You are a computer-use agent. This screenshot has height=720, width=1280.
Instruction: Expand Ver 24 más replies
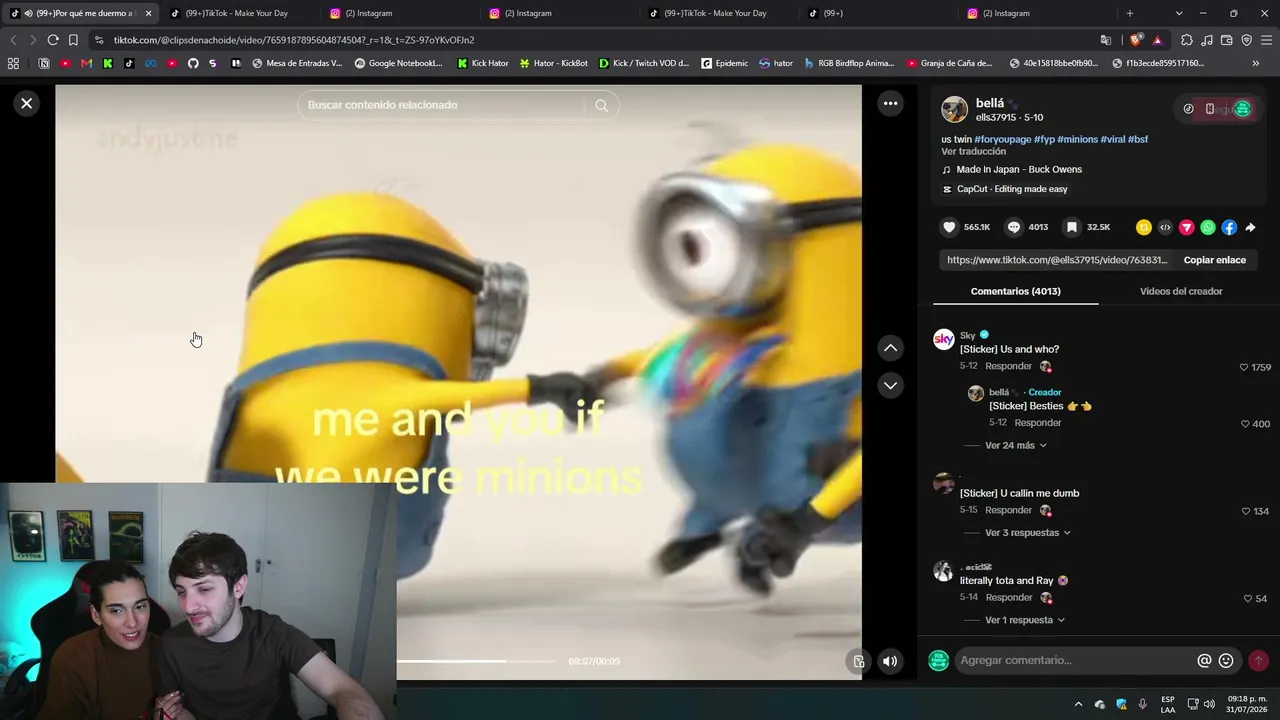tap(1016, 445)
